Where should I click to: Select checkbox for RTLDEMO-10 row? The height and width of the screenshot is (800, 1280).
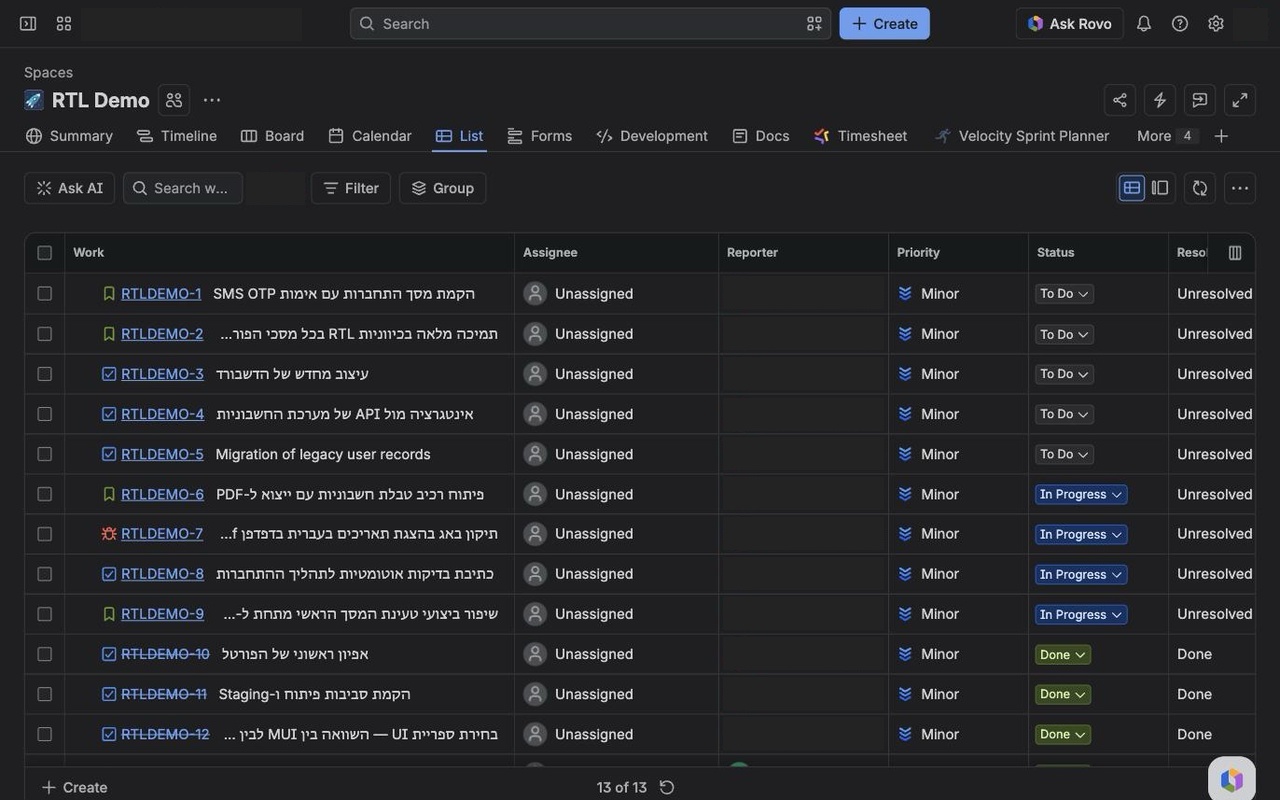(x=44, y=654)
